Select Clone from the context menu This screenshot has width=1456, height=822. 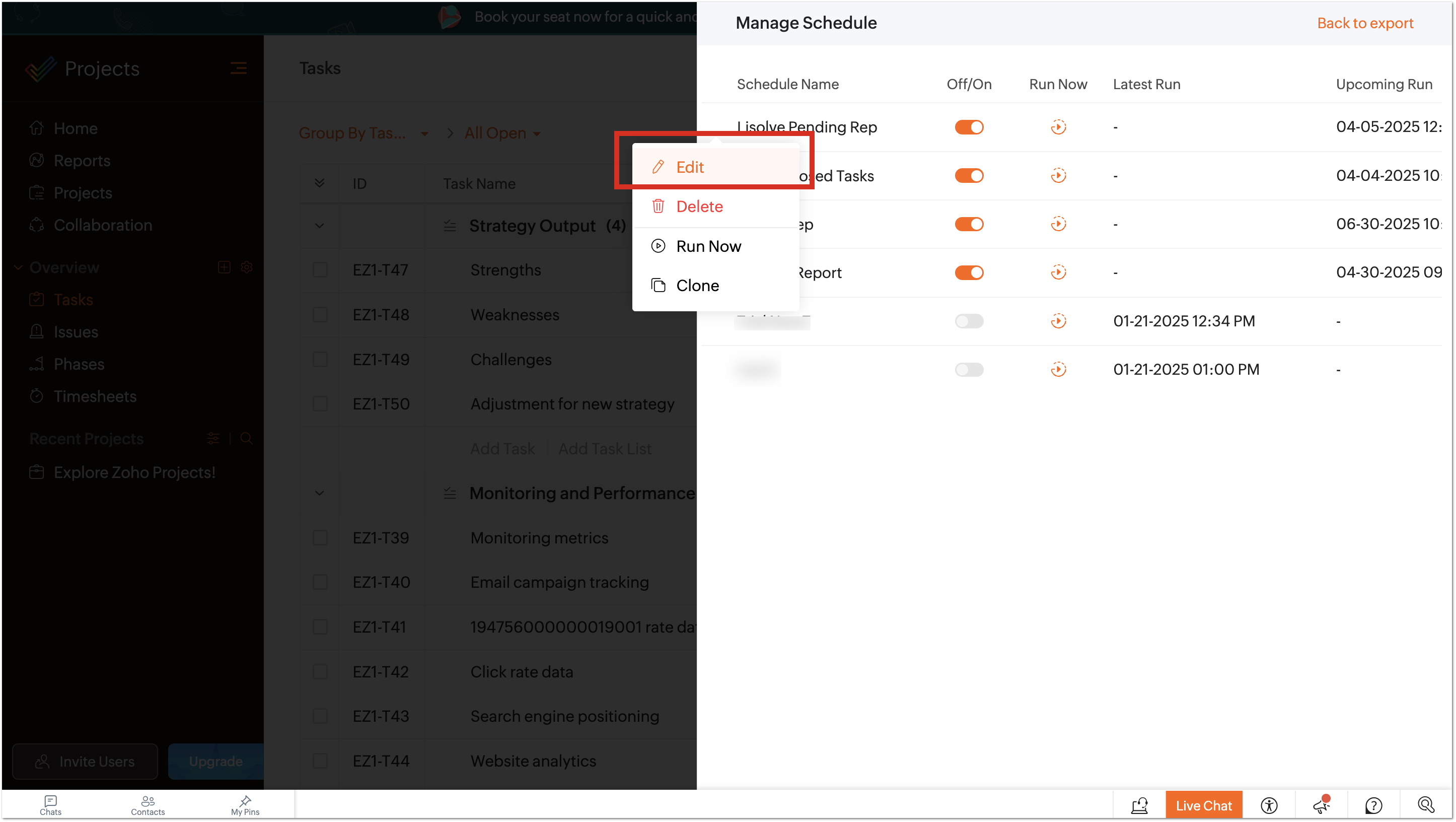pos(697,286)
